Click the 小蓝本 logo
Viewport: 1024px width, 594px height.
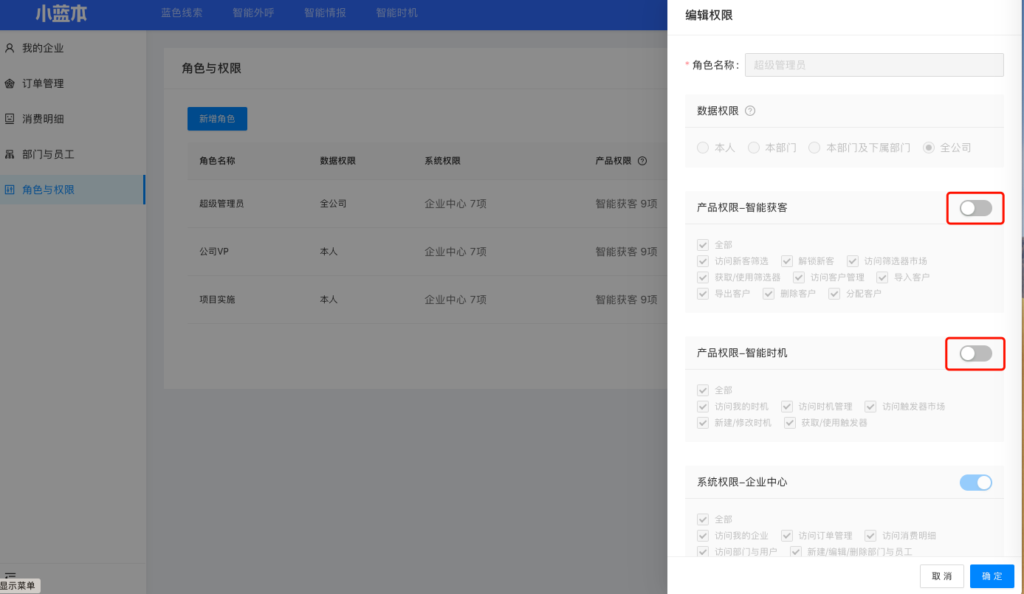[x=62, y=14]
